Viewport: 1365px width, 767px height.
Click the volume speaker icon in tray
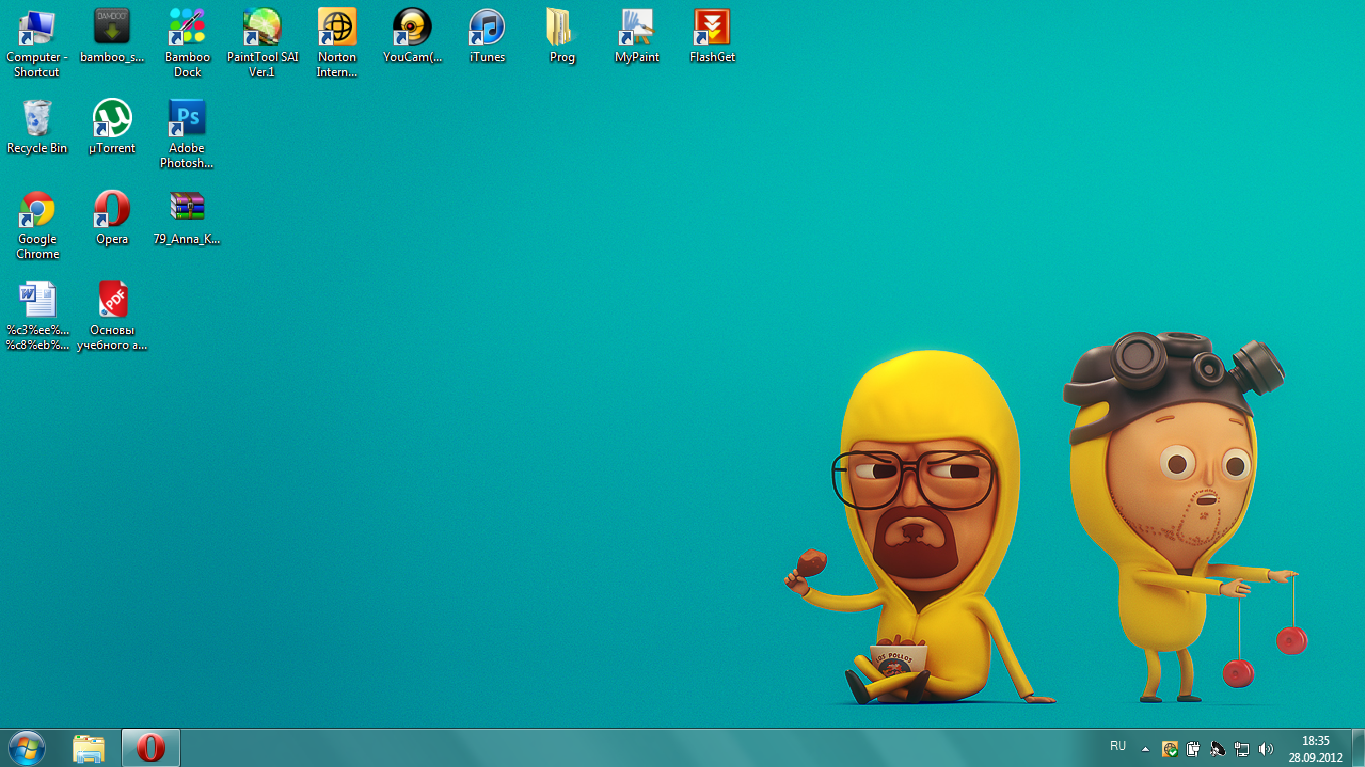click(1266, 748)
